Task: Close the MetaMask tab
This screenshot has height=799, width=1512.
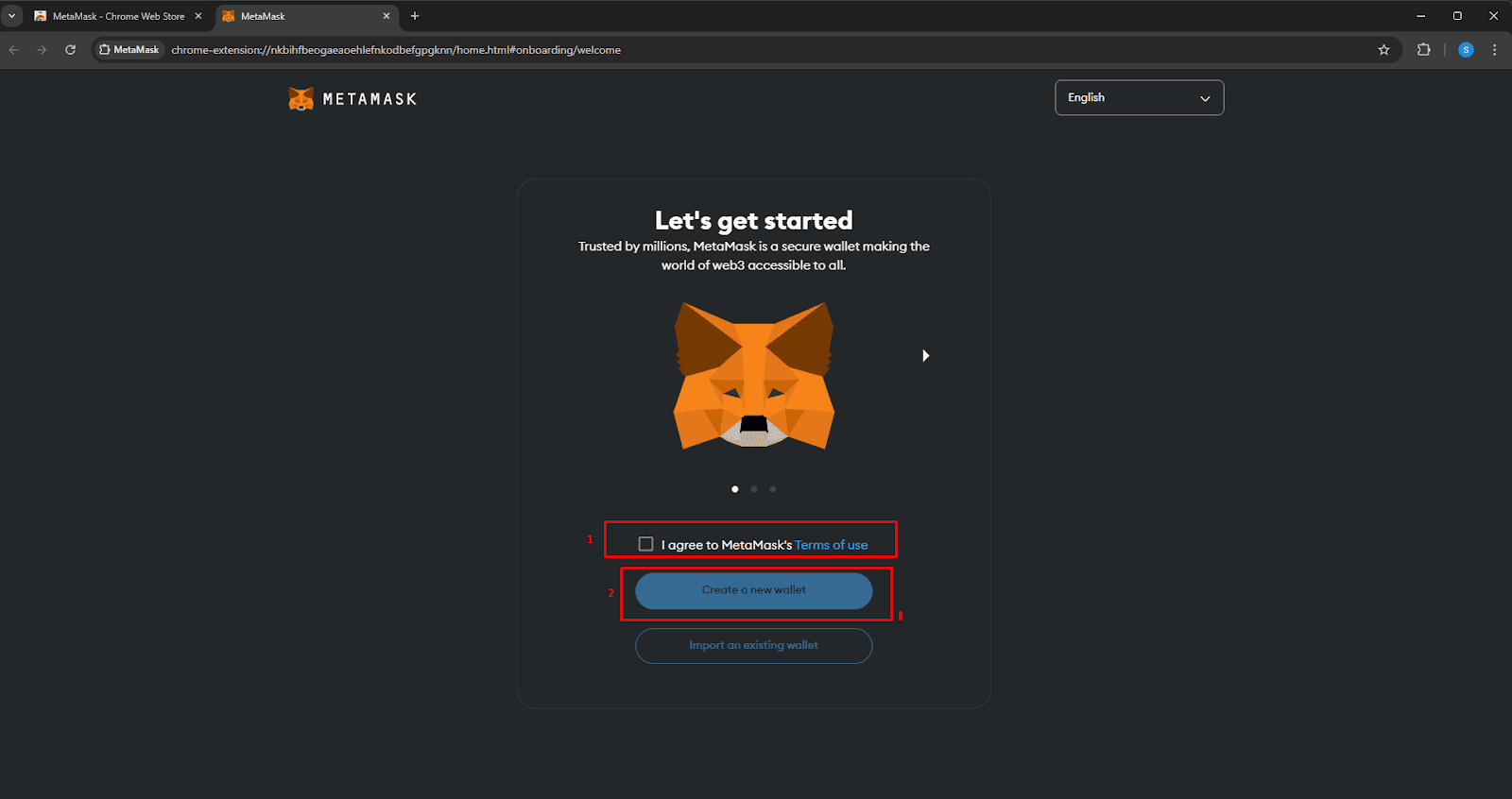Action: coord(386,16)
